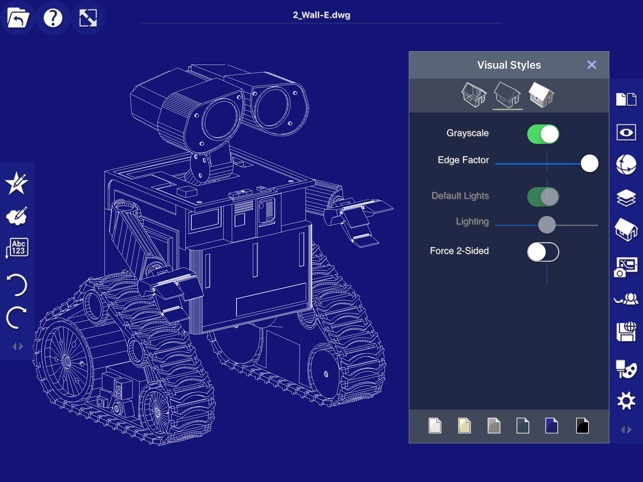This screenshot has height=482, width=643.
Task: Open the file browser folder icon
Action: (x=18, y=18)
